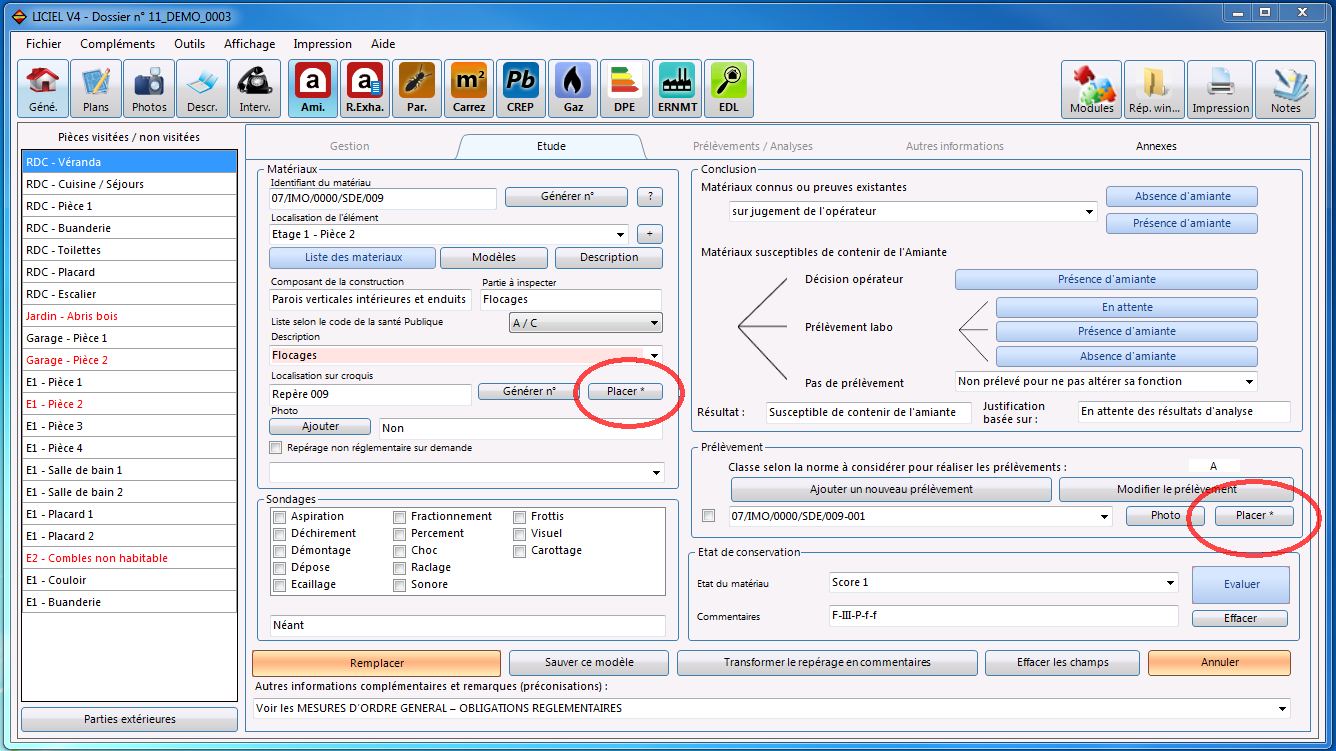Open the Photos camera icon
Image resolution: width=1336 pixels, height=751 pixels.
click(x=149, y=89)
